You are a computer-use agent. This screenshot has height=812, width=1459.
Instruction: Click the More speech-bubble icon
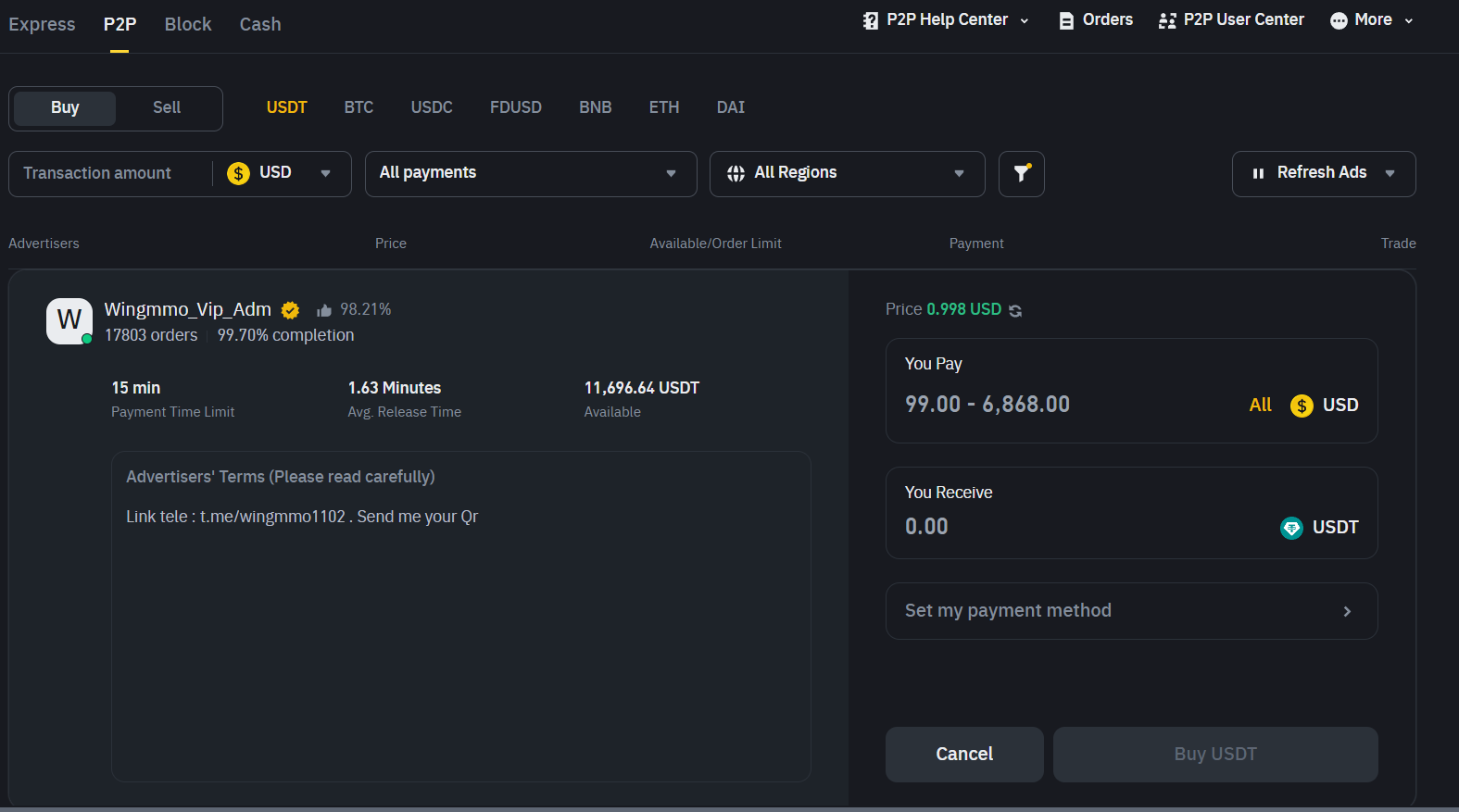1339,20
